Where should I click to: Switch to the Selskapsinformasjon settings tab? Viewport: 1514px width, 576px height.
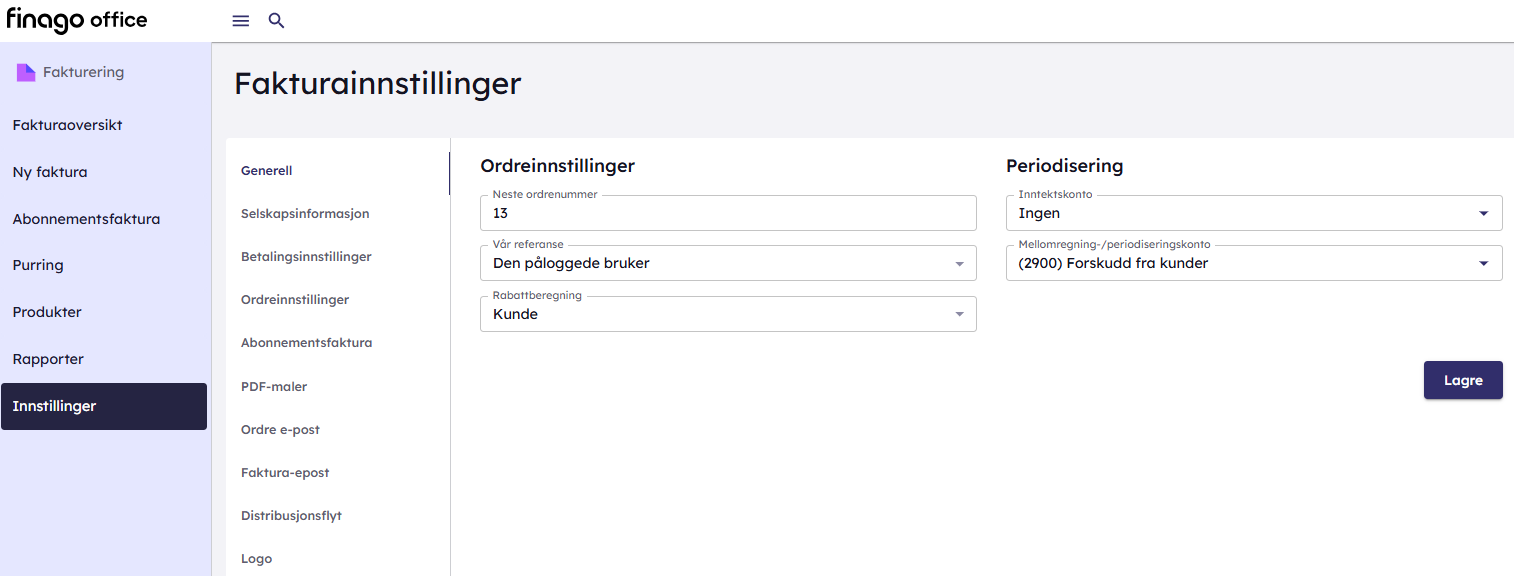pyautogui.click(x=305, y=214)
